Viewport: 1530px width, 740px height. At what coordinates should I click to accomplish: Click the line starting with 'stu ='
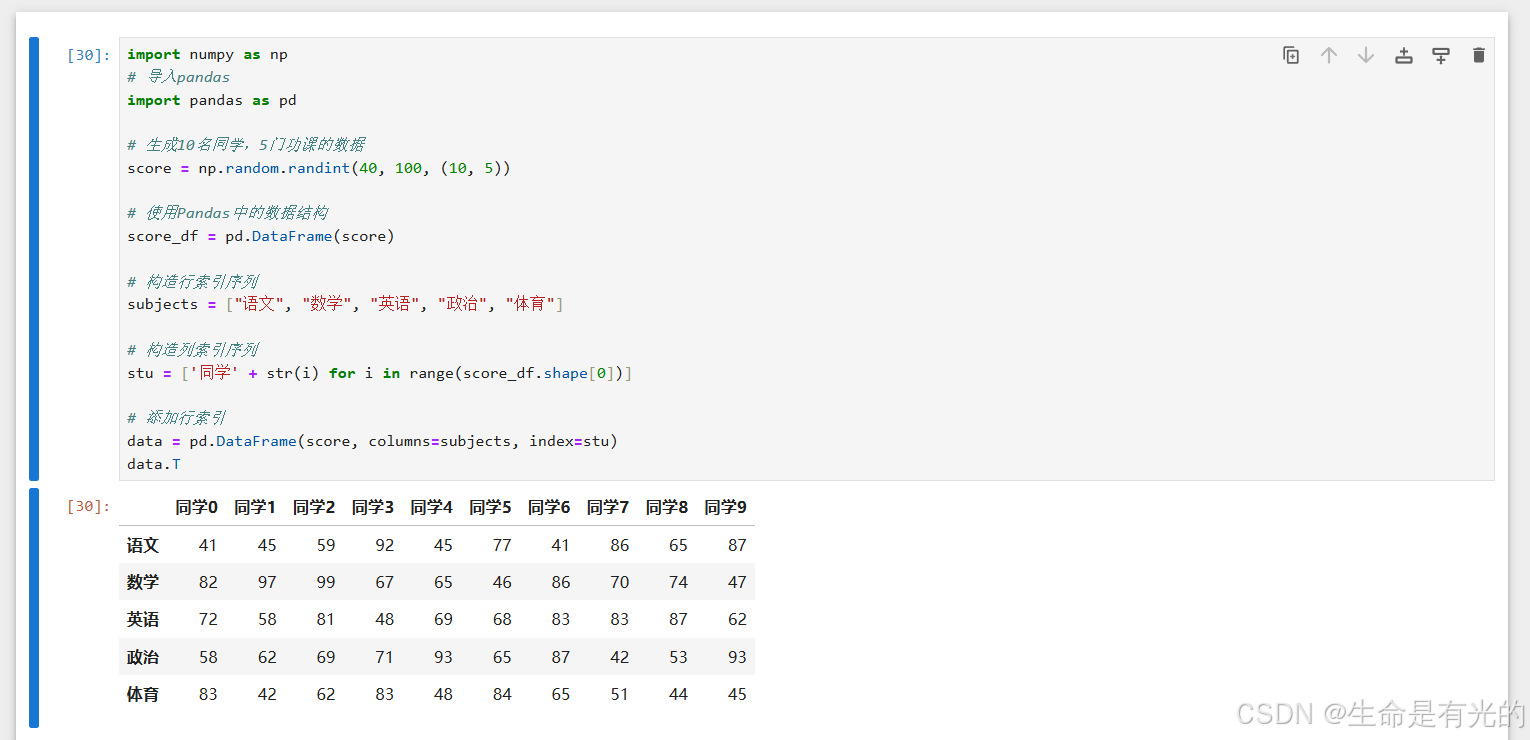point(380,373)
